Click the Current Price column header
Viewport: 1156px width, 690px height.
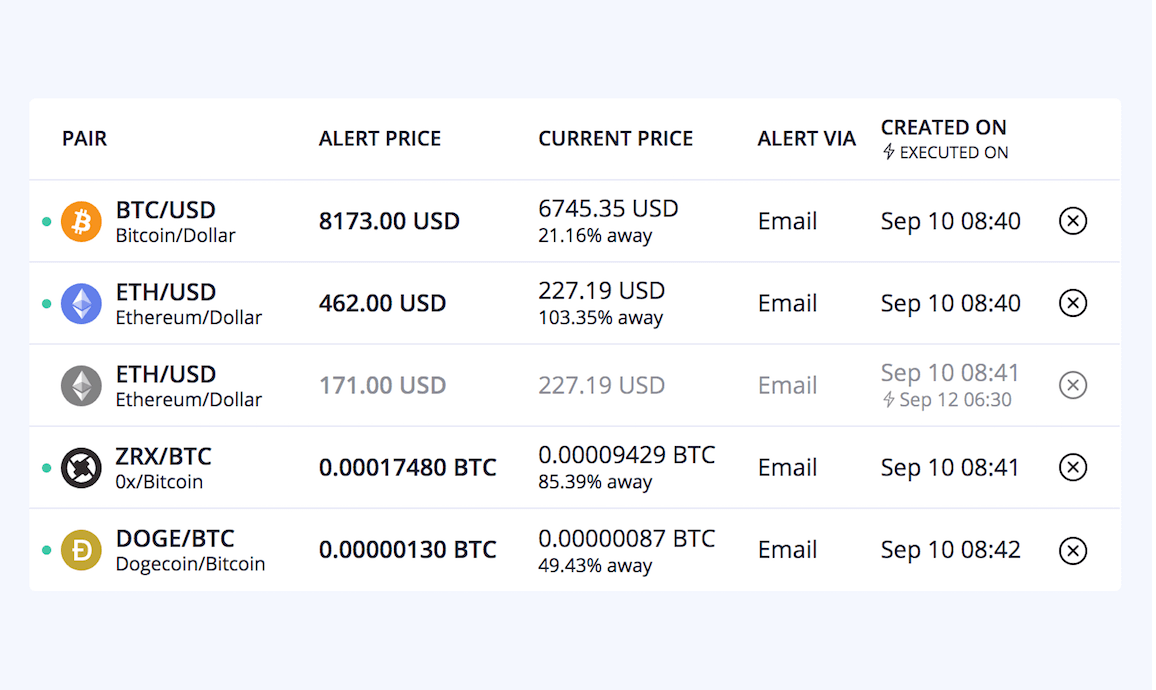click(x=615, y=139)
